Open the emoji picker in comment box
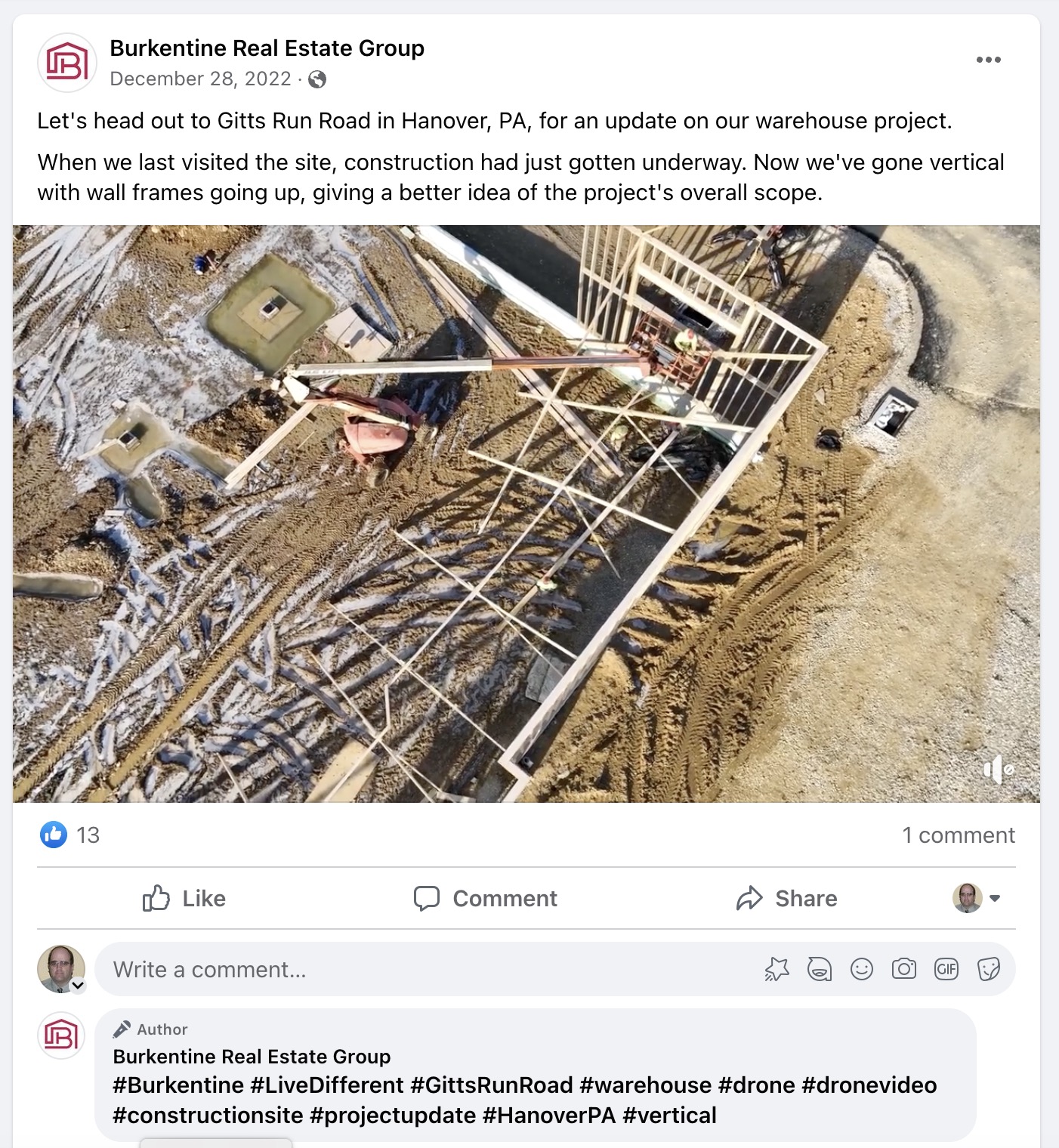The width and height of the screenshot is (1059, 1148). [x=862, y=969]
